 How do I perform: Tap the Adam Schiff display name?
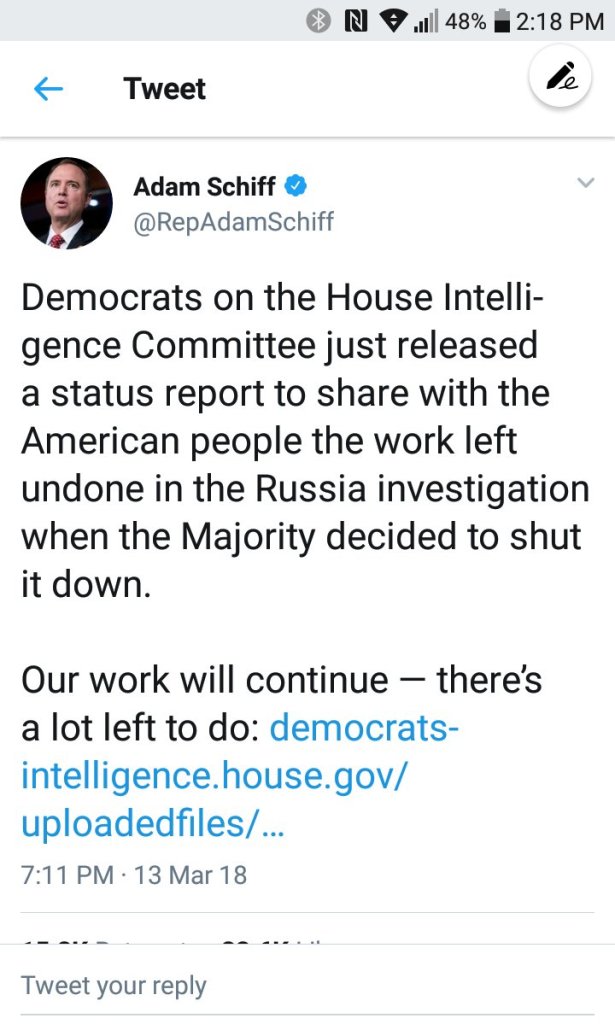coord(204,186)
